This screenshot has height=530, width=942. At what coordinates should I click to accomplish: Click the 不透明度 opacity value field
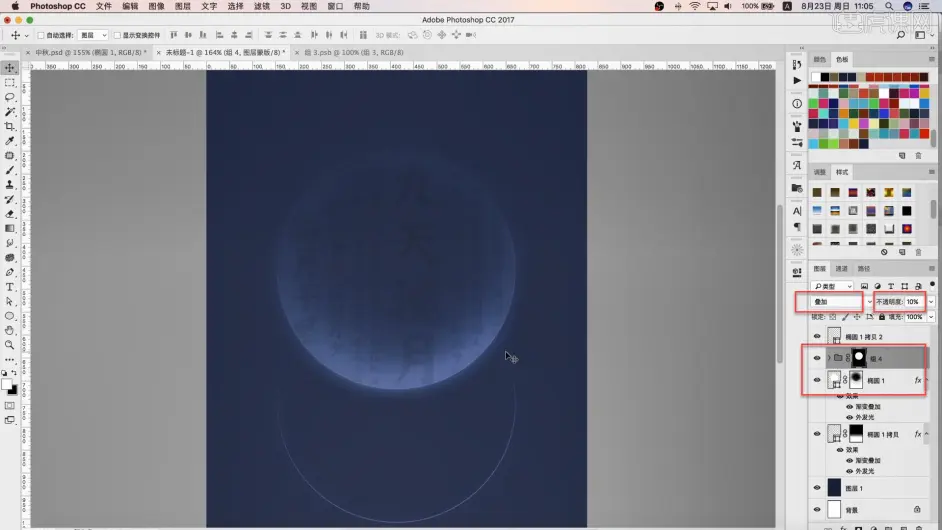click(x=914, y=302)
